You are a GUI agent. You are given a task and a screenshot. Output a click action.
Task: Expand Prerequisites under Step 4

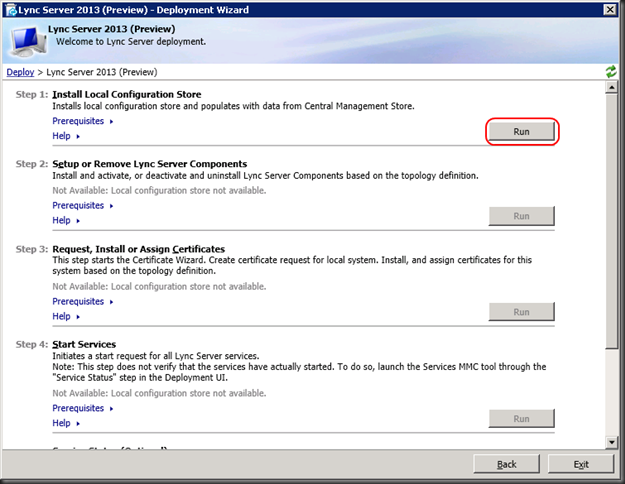83,408
